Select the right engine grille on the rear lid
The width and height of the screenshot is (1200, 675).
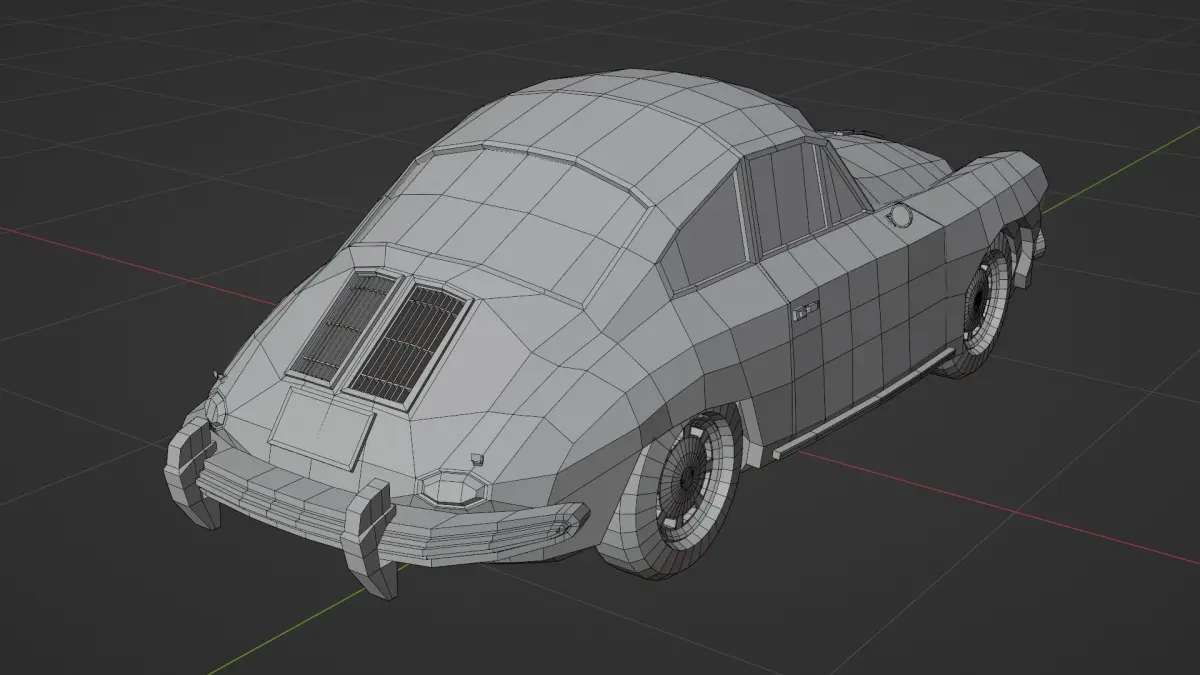tap(409, 345)
